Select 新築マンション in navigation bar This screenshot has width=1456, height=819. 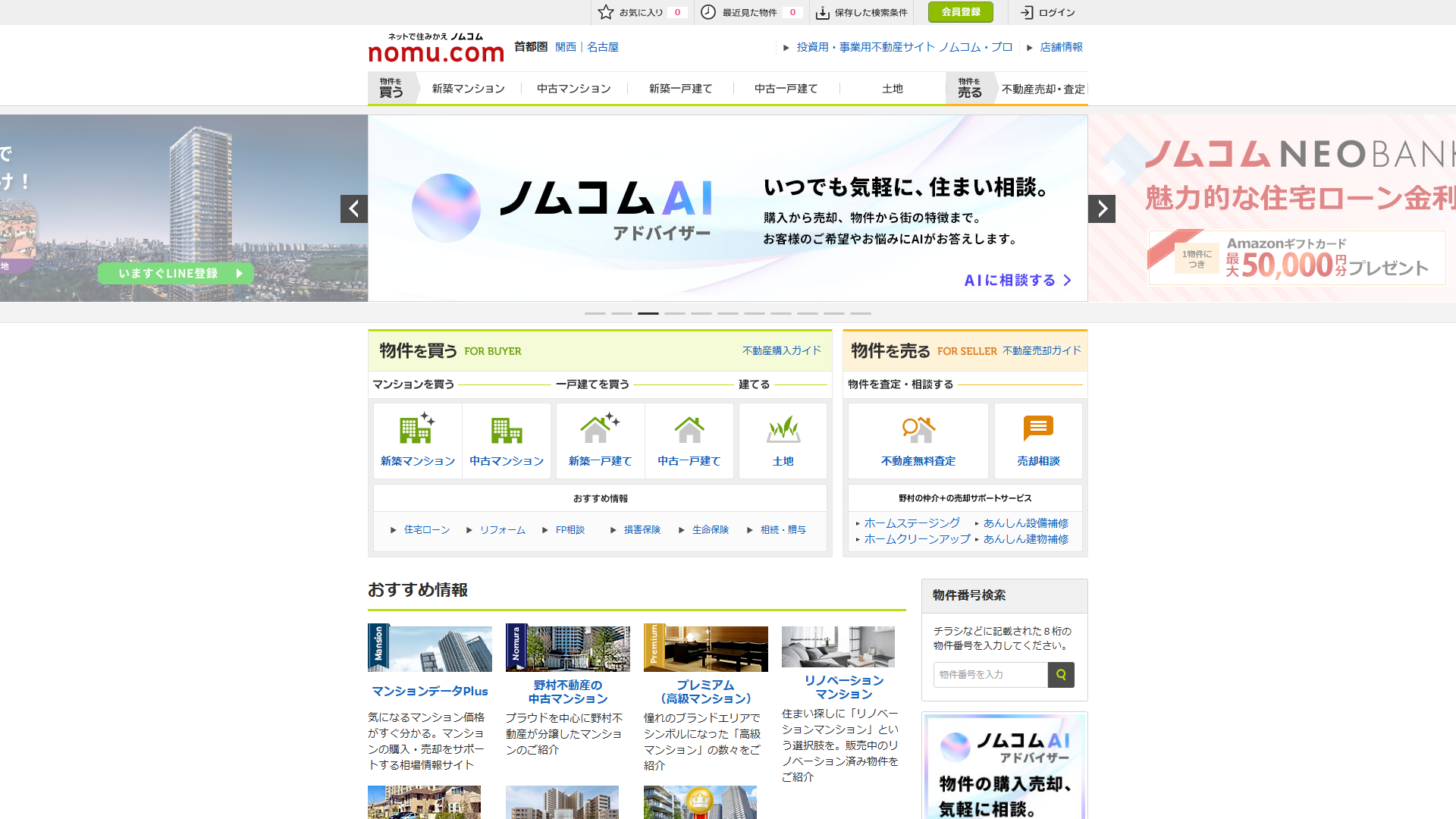tap(469, 89)
